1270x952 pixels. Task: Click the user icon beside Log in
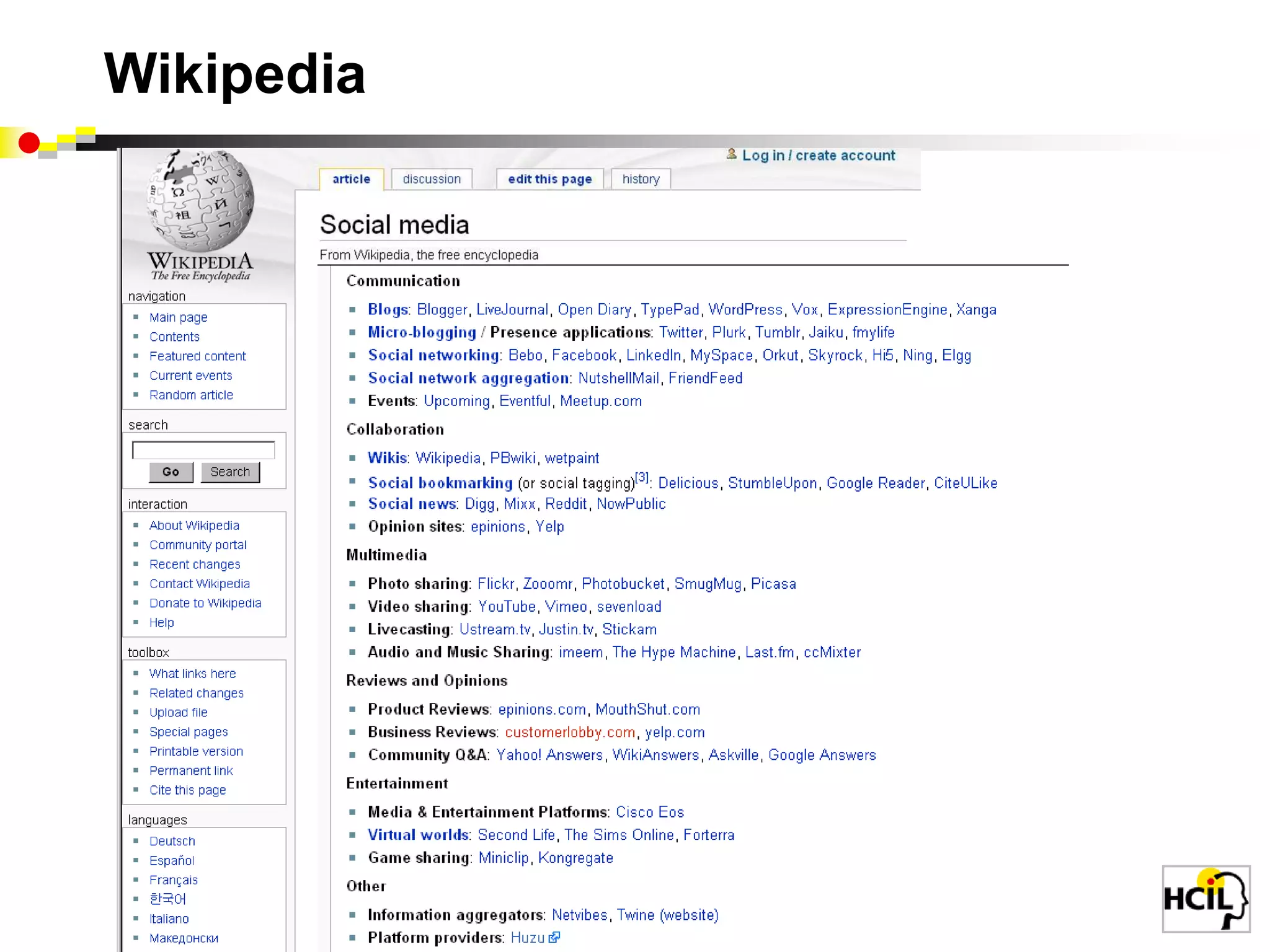pyautogui.click(x=731, y=154)
